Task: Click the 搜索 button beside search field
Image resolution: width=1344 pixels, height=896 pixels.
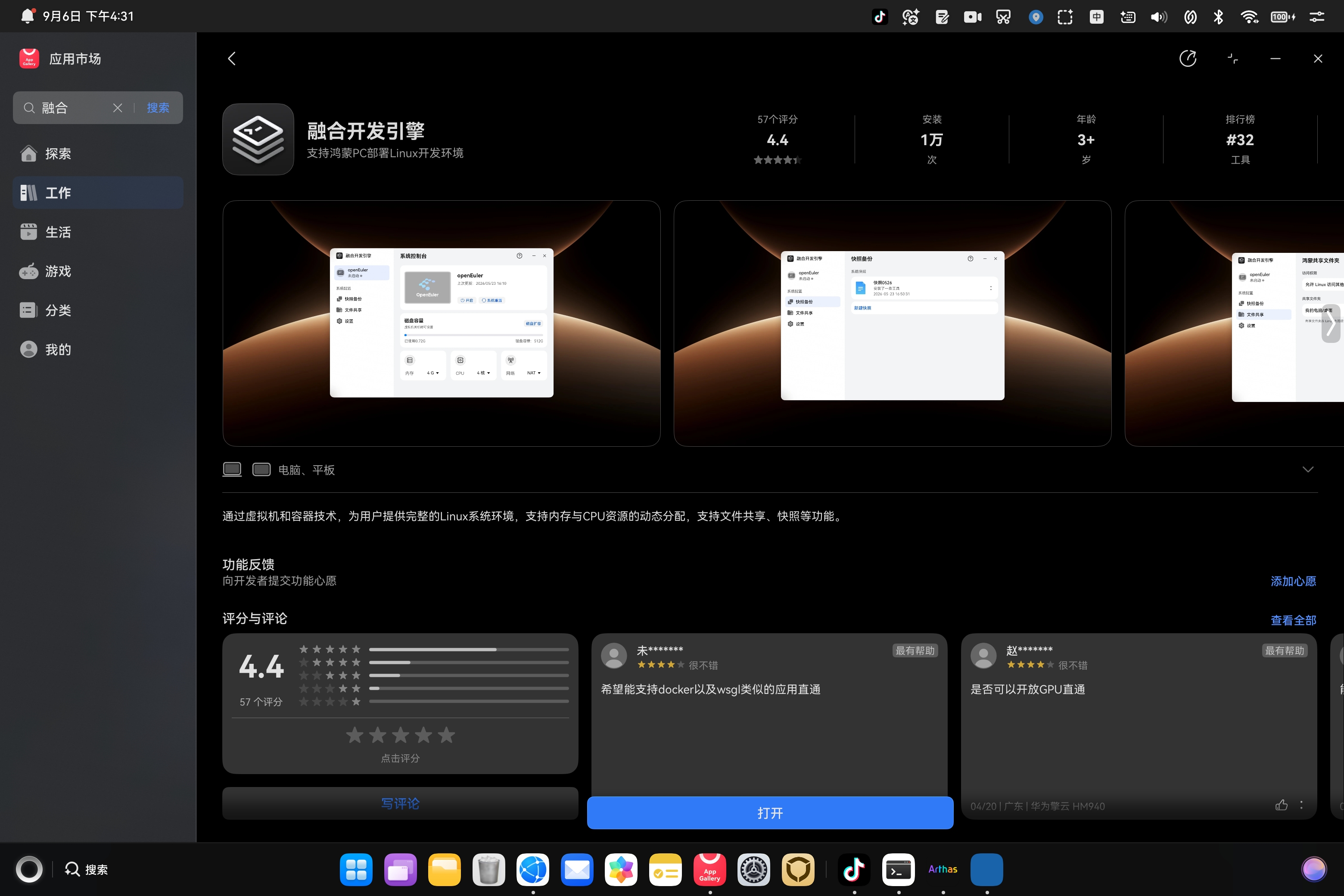Action: click(x=158, y=107)
